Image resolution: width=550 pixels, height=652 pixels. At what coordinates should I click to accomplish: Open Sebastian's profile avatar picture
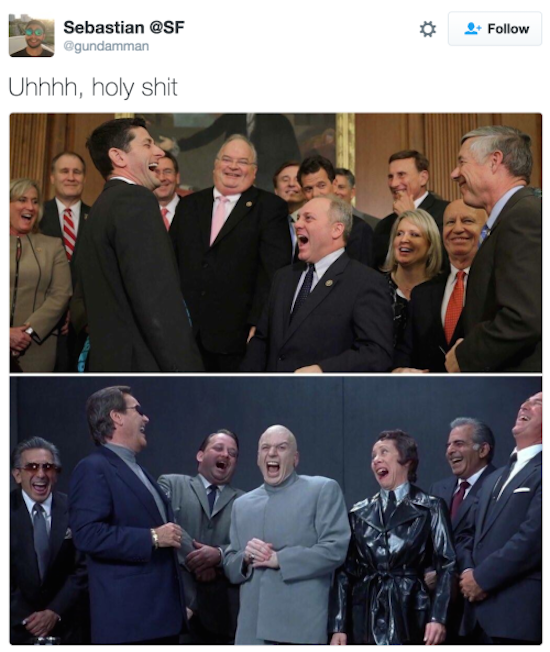click(x=32, y=35)
